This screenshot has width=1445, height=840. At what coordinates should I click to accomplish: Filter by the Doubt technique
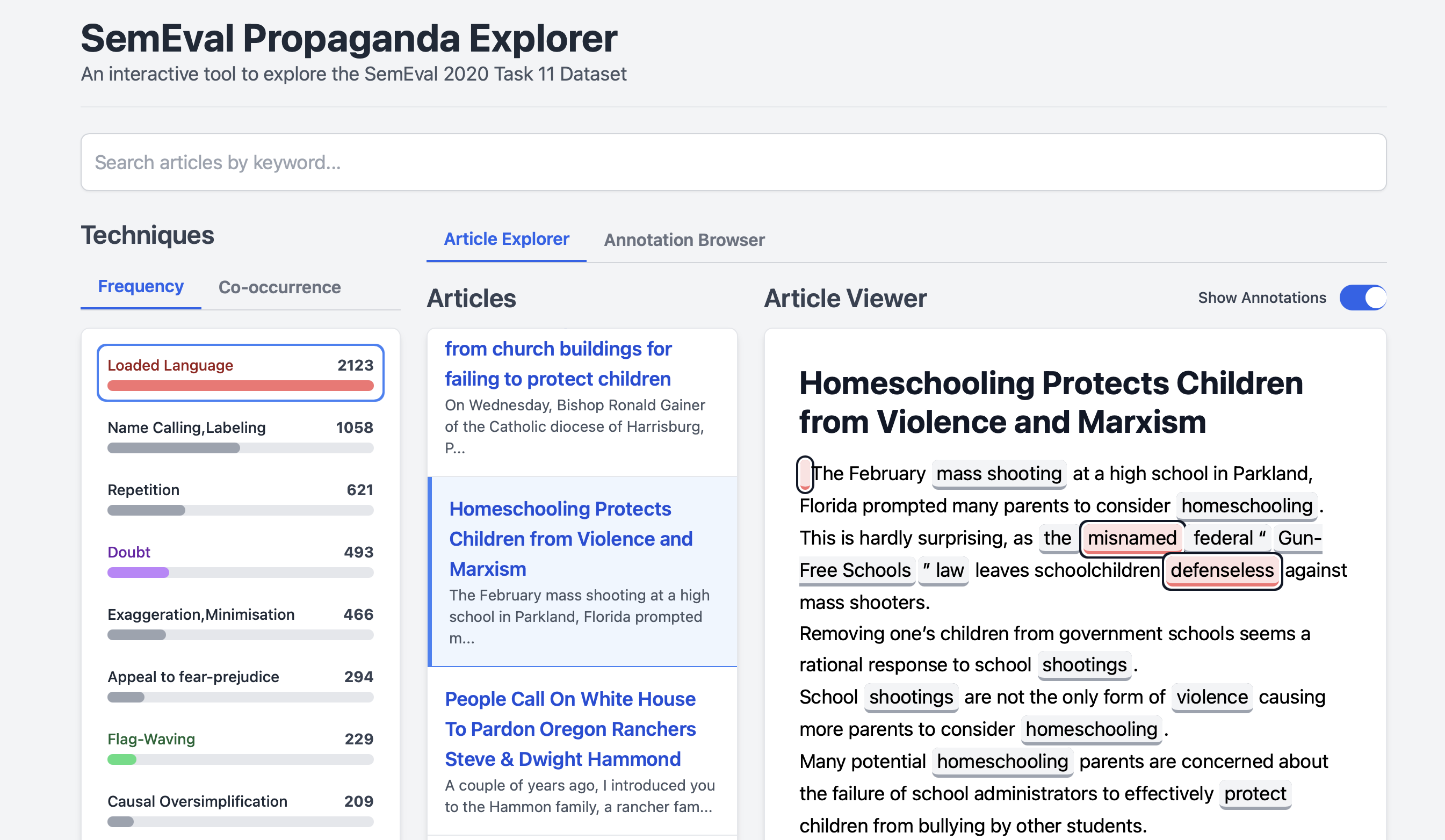point(240,561)
